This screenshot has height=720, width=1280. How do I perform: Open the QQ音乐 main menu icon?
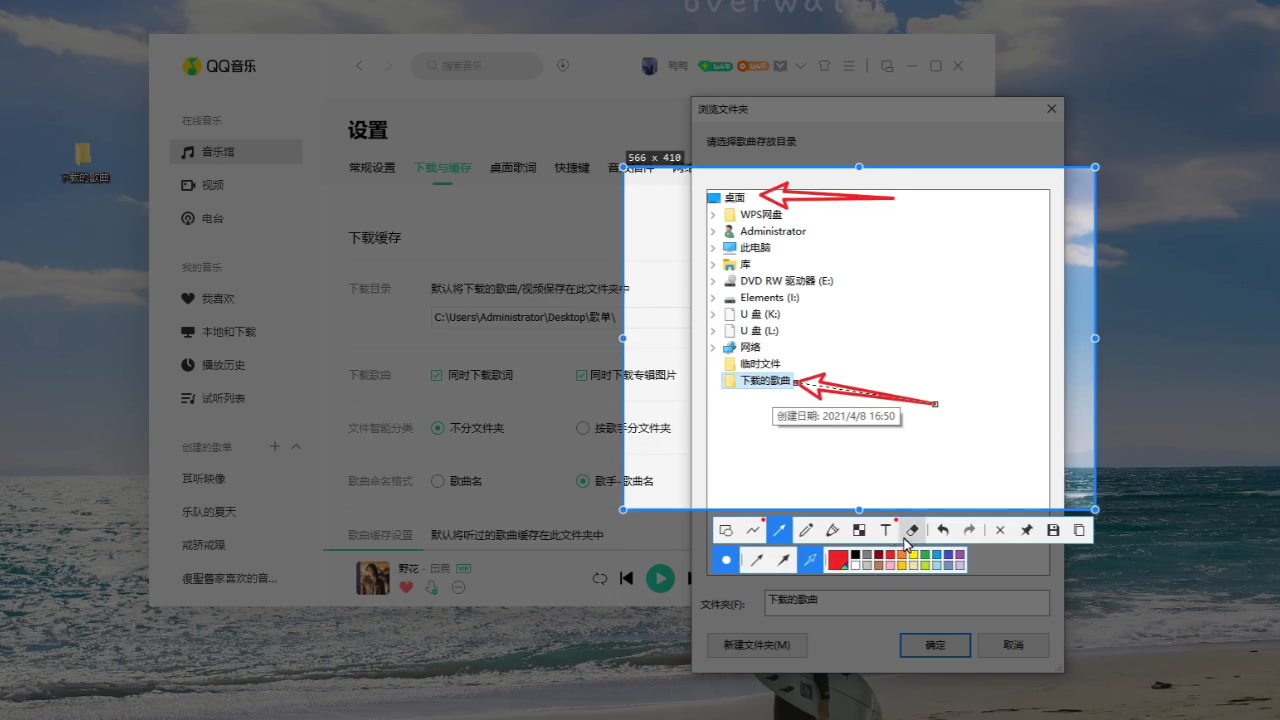pyautogui.click(x=849, y=66)
